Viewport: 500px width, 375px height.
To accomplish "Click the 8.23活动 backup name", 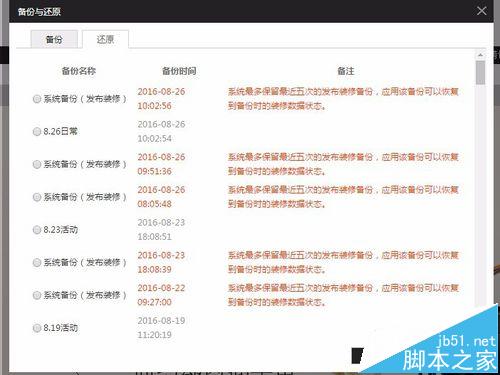I will pyautogui.click(x=60, y=230).
